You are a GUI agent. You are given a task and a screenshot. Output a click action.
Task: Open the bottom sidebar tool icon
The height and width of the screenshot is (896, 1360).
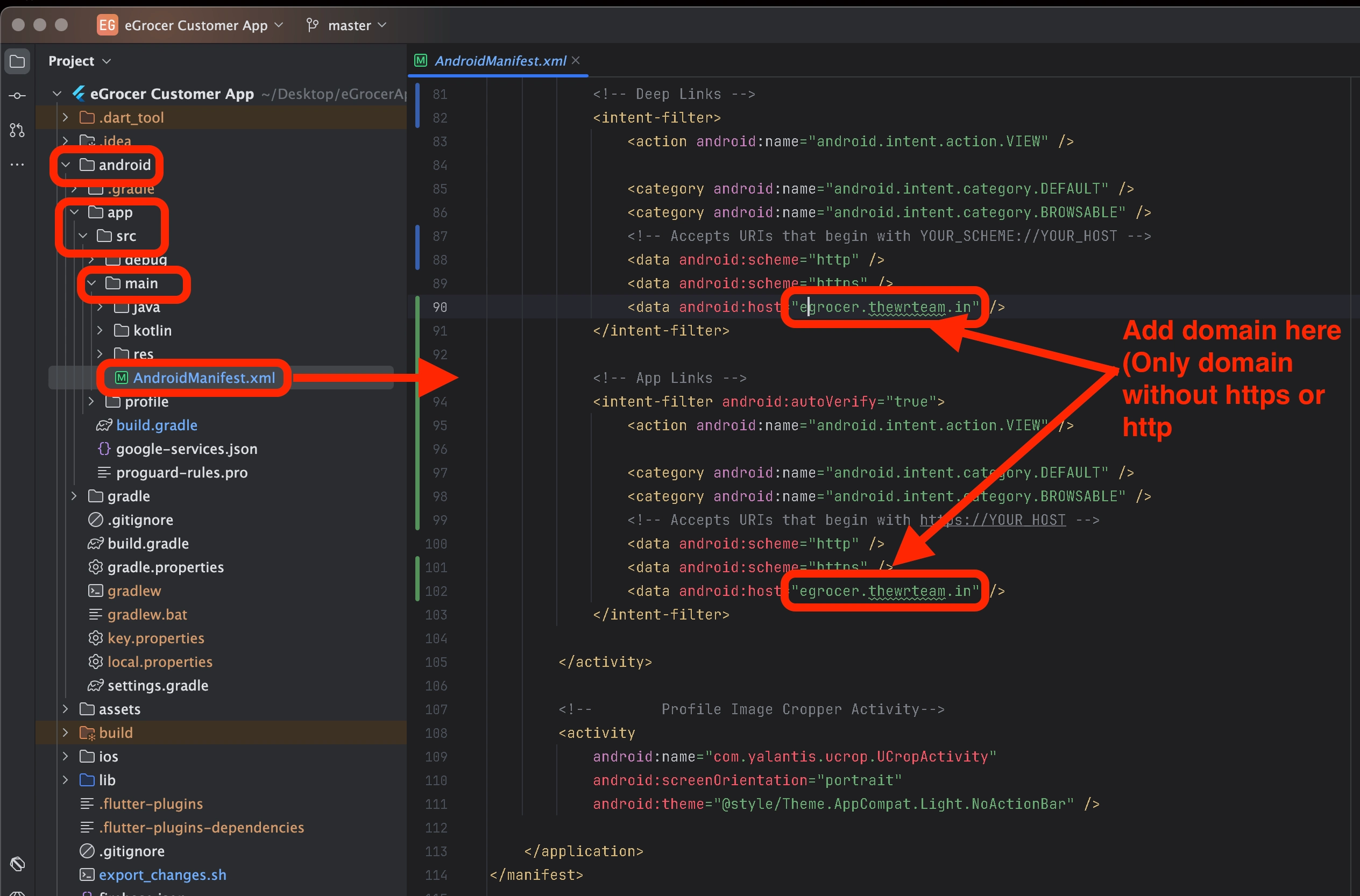tap(17, 863)
